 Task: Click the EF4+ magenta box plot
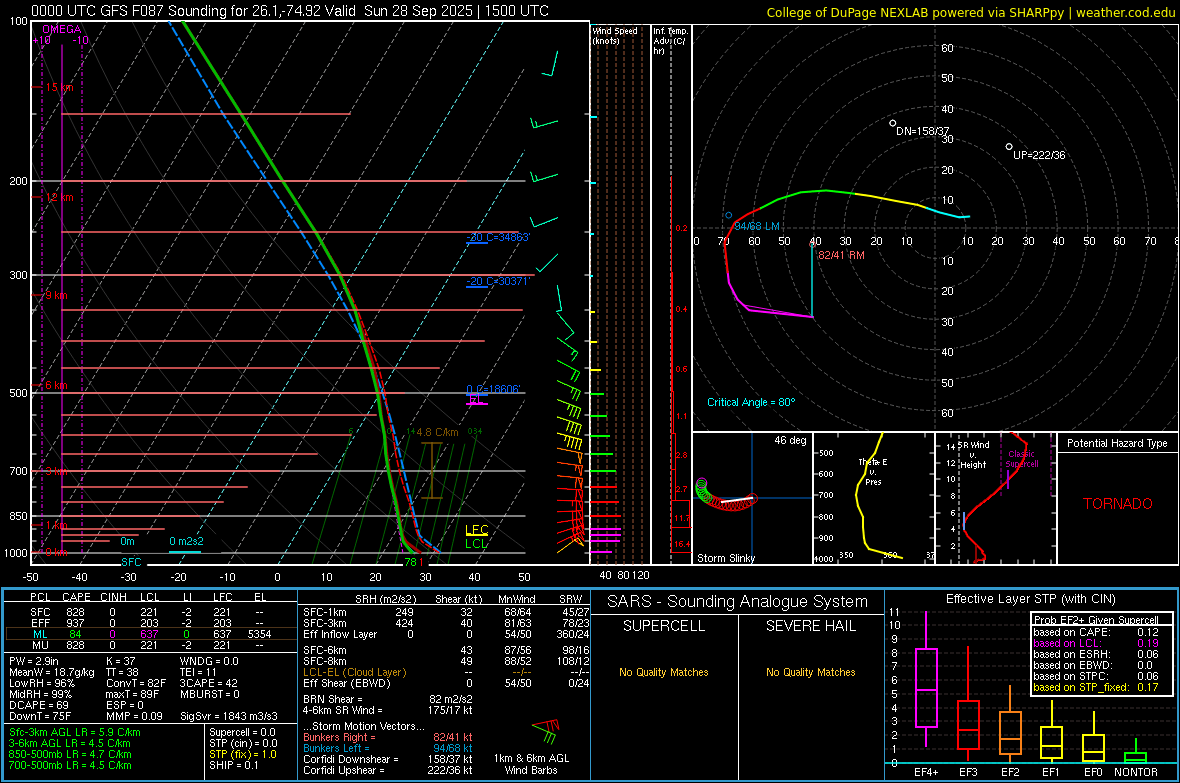[926, 680]
